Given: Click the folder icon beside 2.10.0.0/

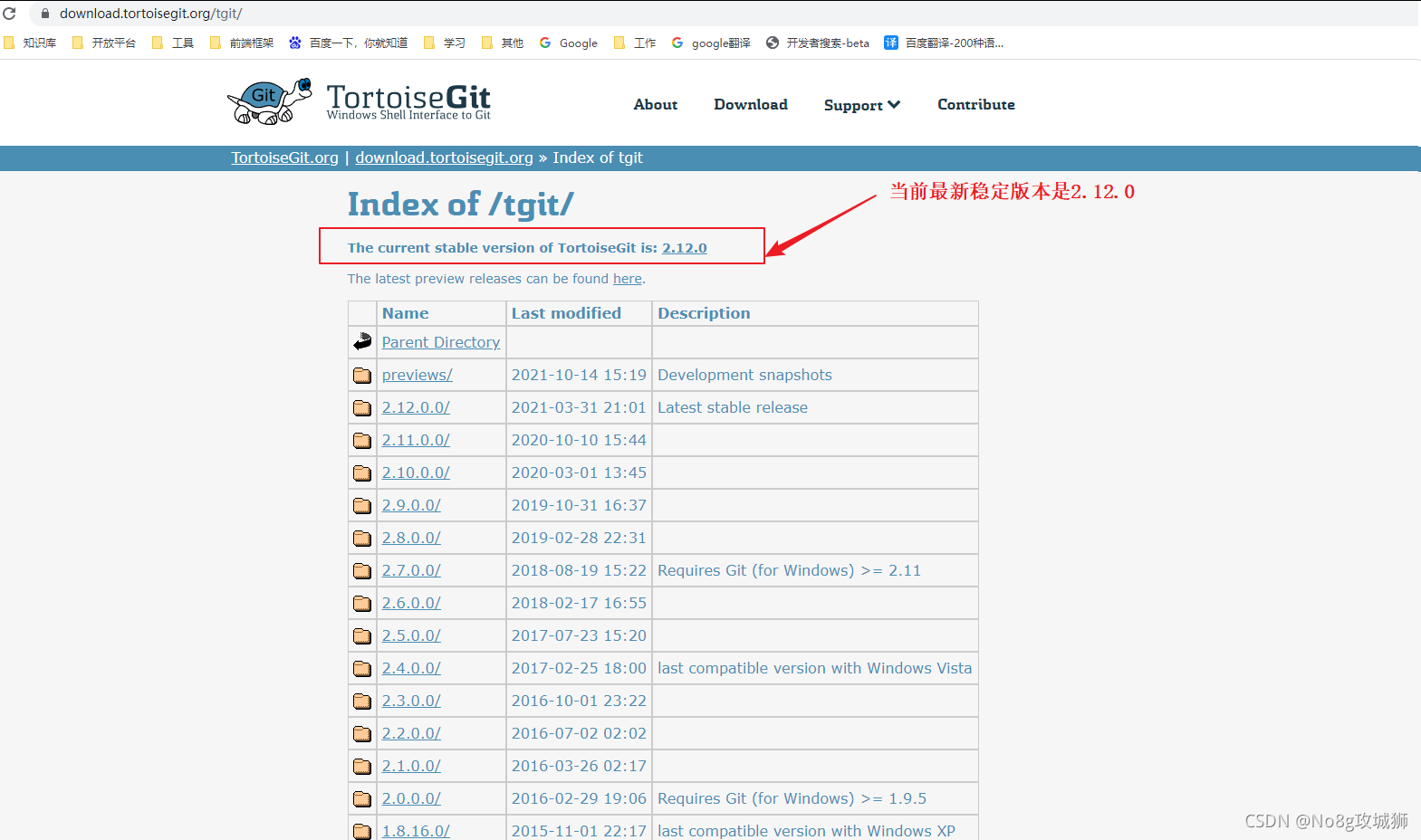Looking at the screenshot, I should pyautogui.click(x=362, y=472).
